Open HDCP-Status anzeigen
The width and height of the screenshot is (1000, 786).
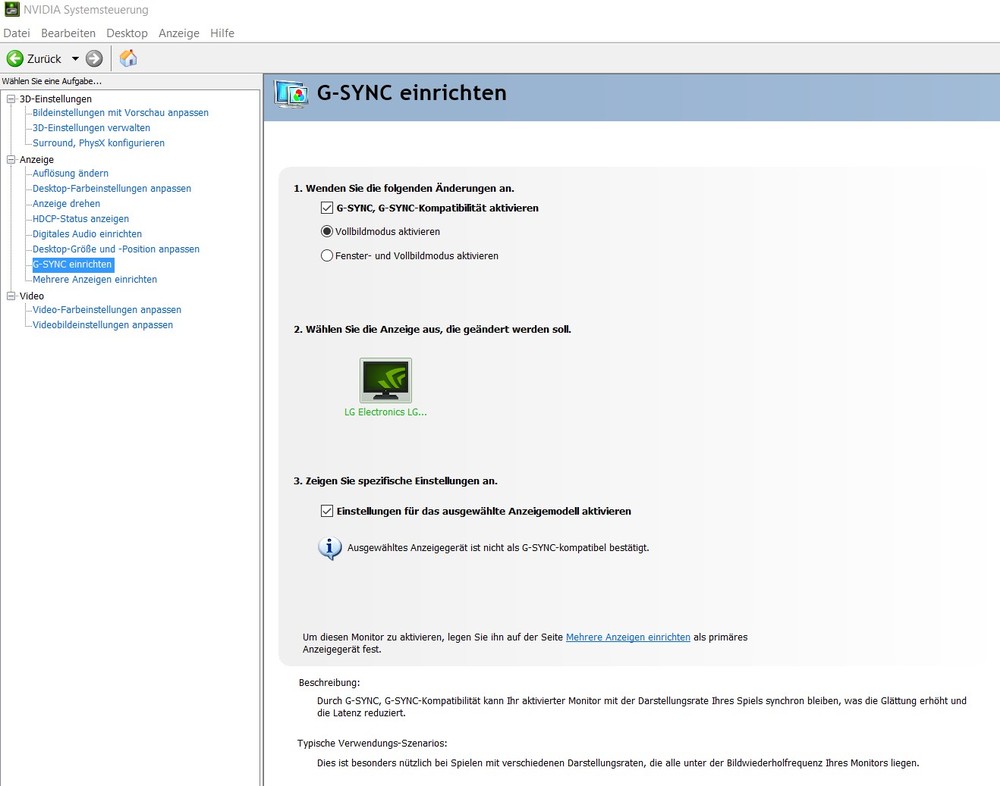point(80,219)
